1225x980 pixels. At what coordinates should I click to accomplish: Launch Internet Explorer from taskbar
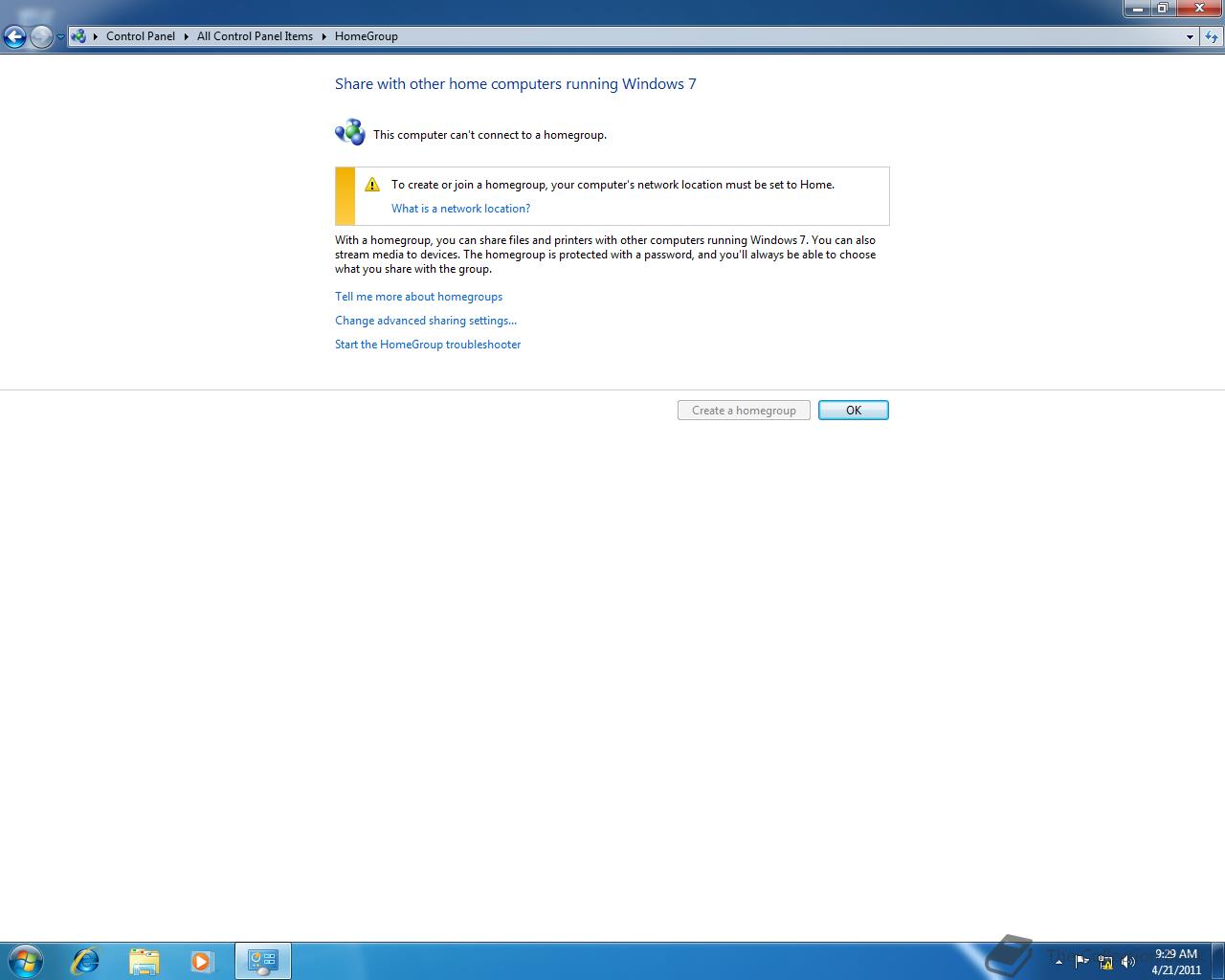pos(85,961)
